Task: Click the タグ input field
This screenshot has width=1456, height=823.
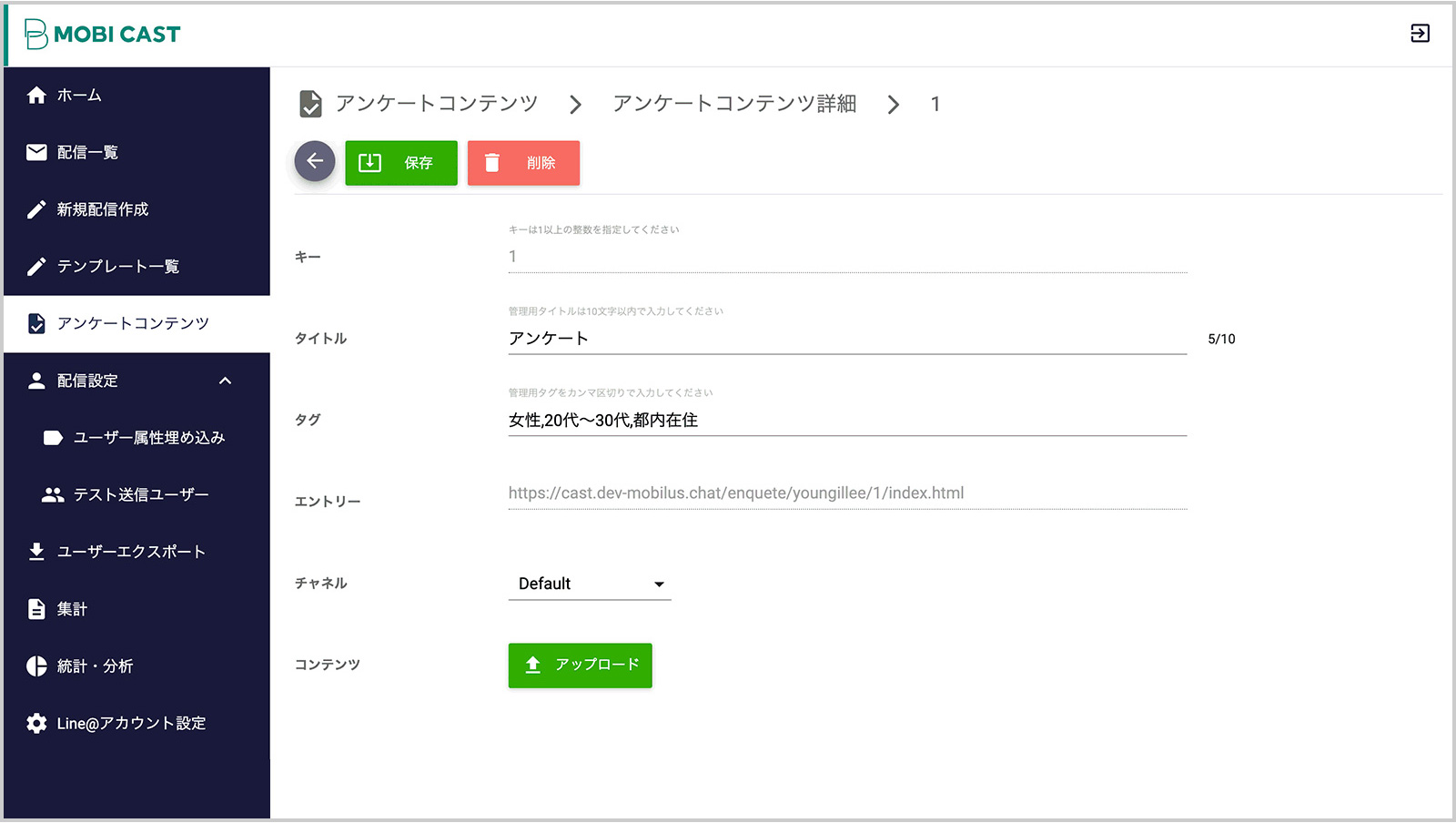Action: click(x=847, y=421)
